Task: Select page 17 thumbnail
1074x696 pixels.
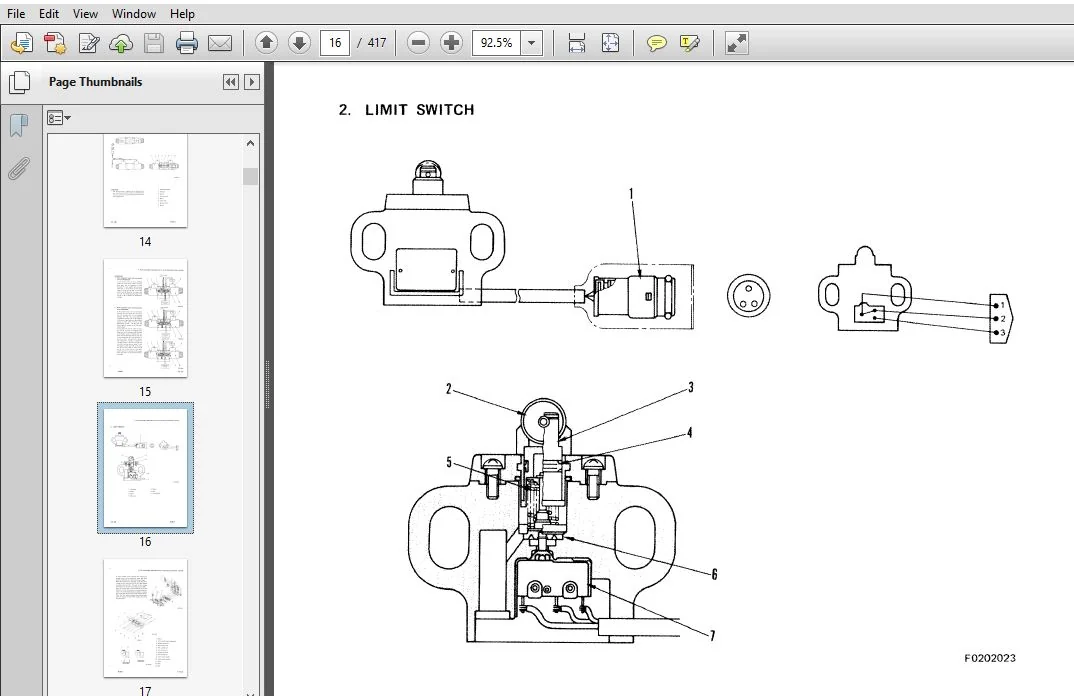Action: pyautogui.click(x=145, y=618)
